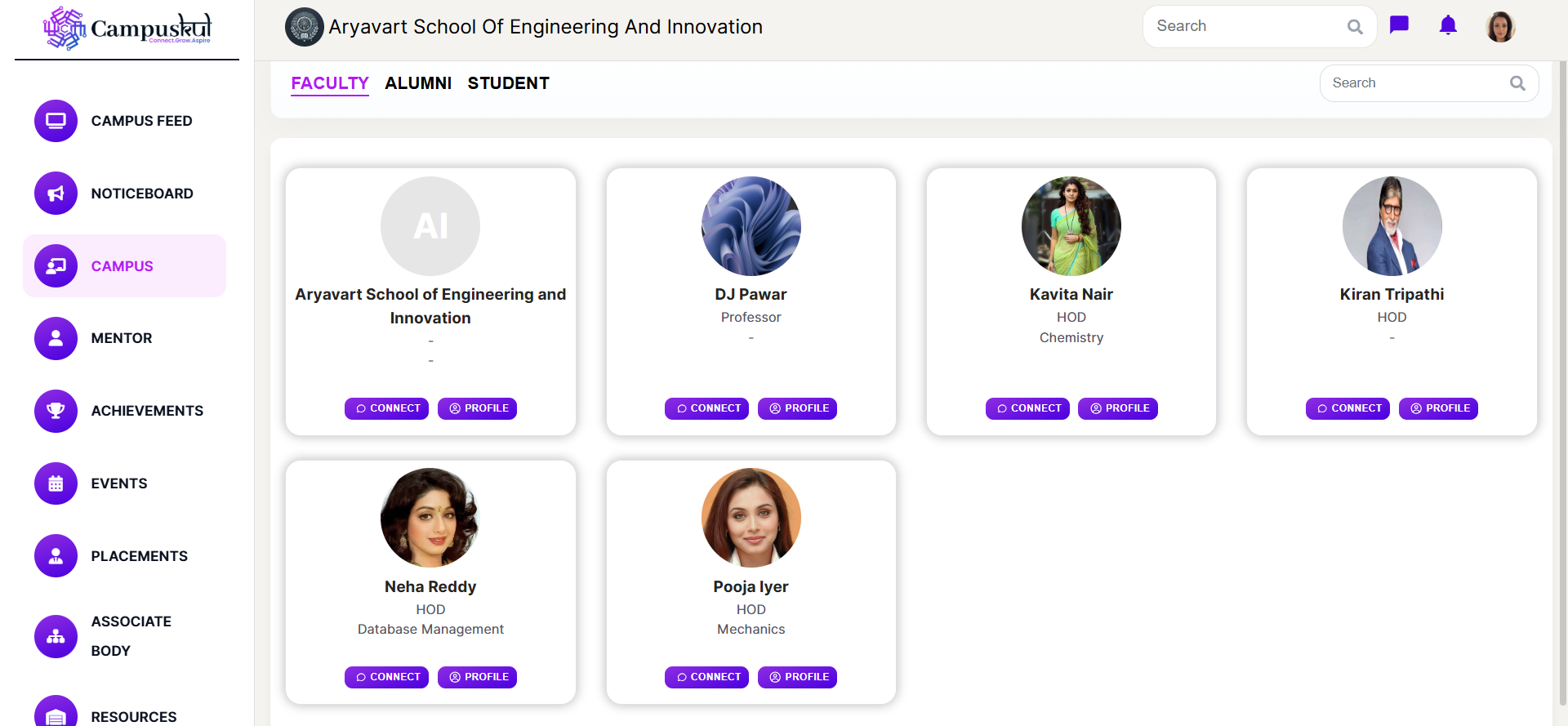Click the user avatar in the header
1568x726 pixels.
tap(1500, 27)
